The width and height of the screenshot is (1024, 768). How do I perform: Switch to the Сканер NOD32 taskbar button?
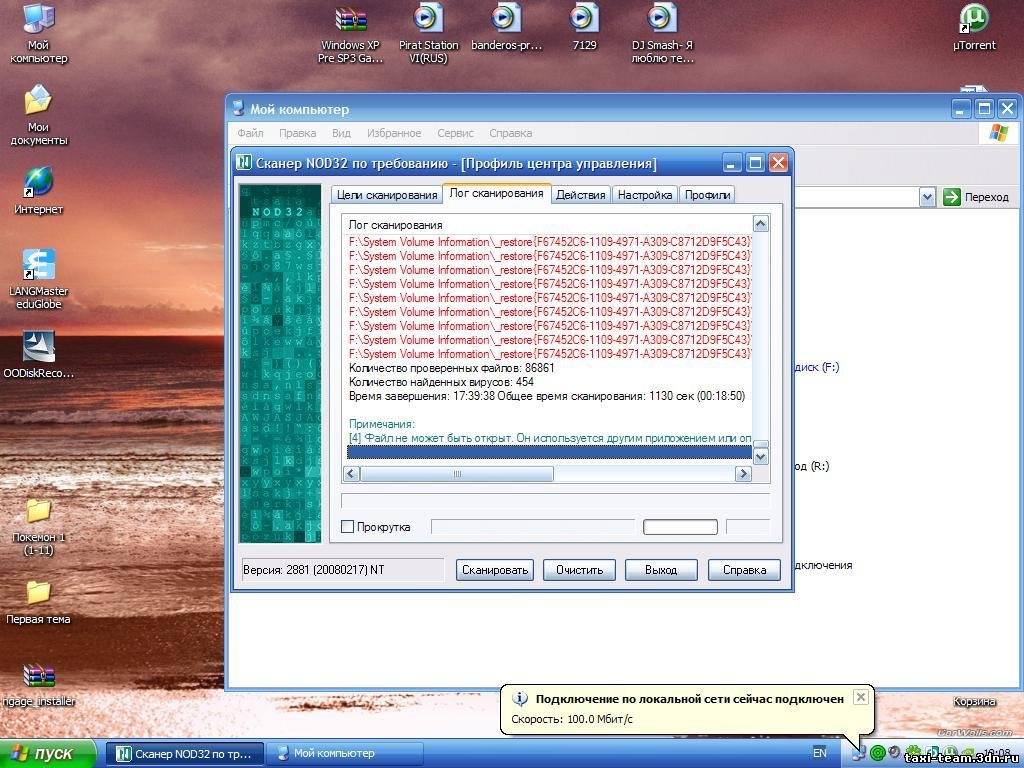(185, 754)
